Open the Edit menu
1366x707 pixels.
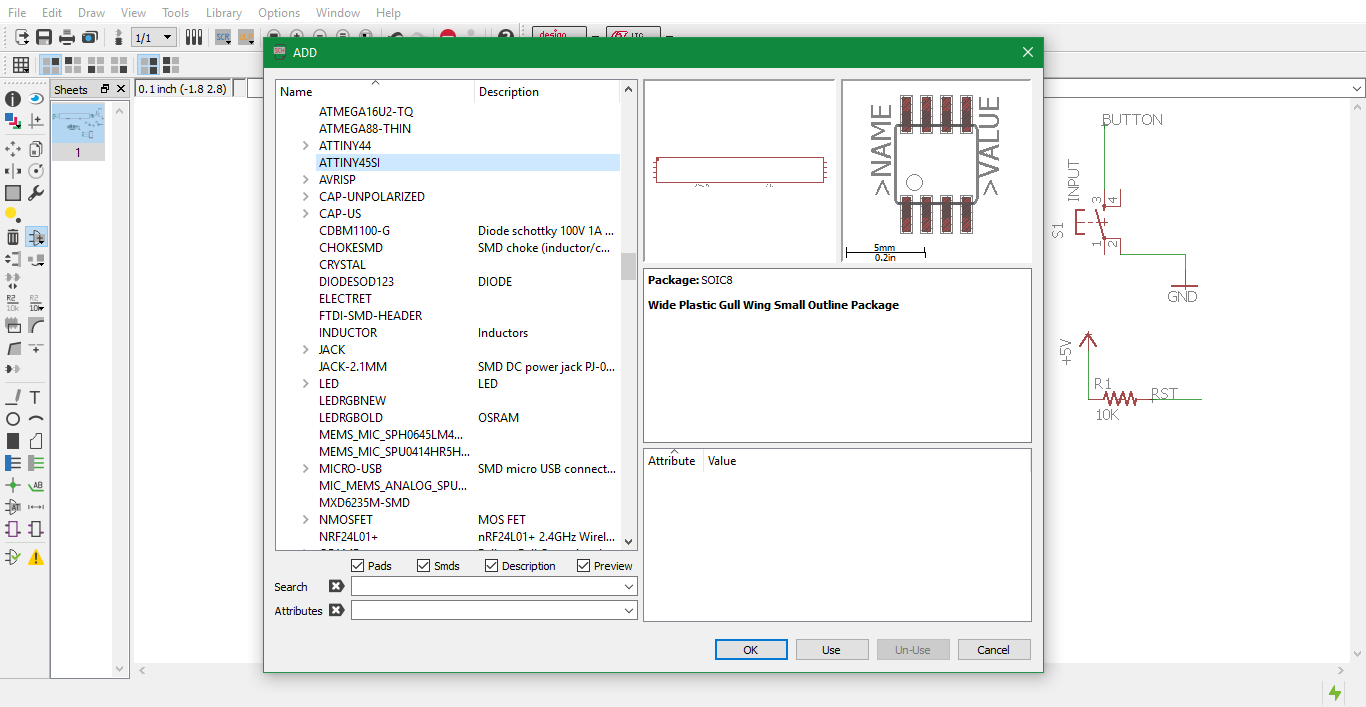52,13
